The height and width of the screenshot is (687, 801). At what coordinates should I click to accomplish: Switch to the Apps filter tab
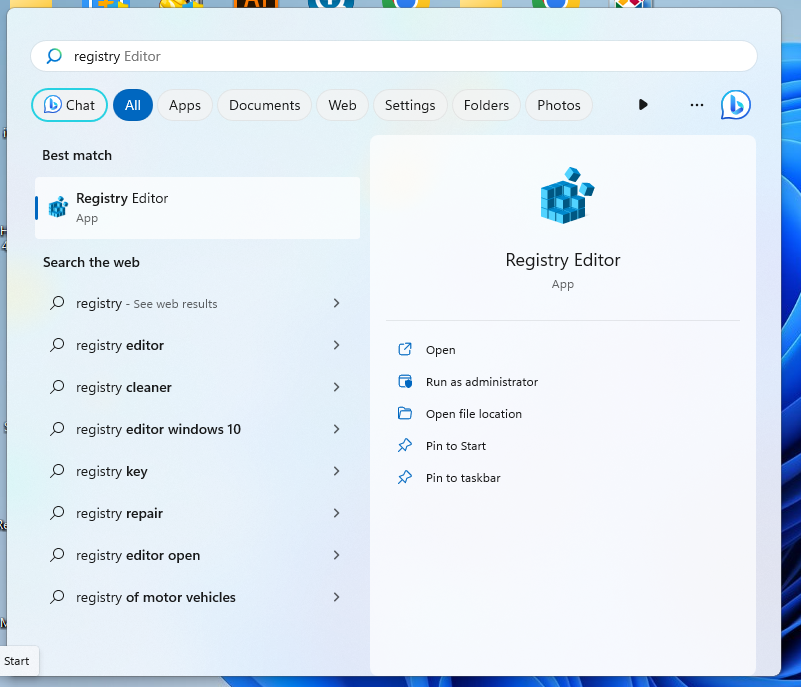(x=185, y=105)
